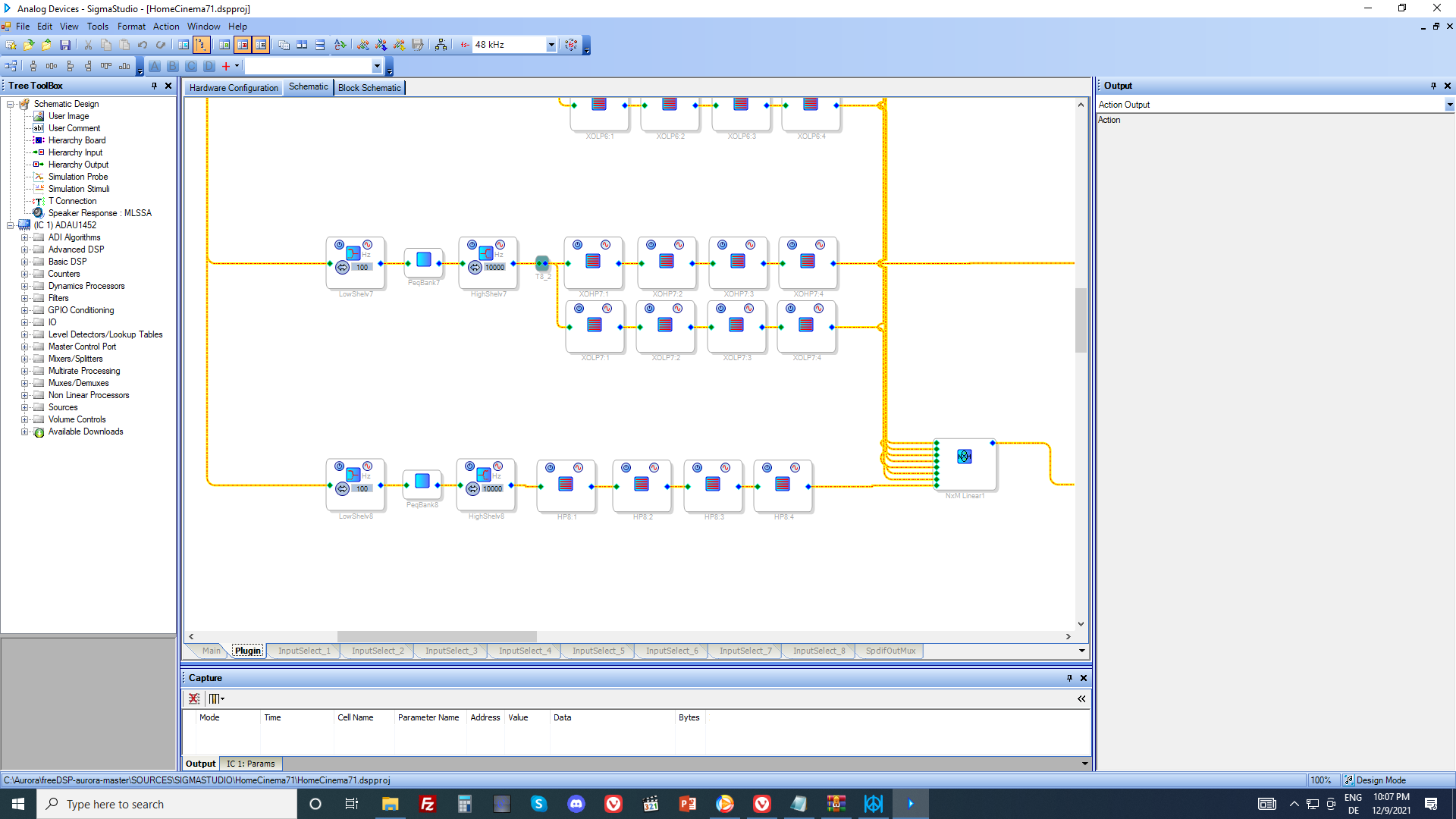
Task: Open the Discord taskbar icon
Action: 576,804
